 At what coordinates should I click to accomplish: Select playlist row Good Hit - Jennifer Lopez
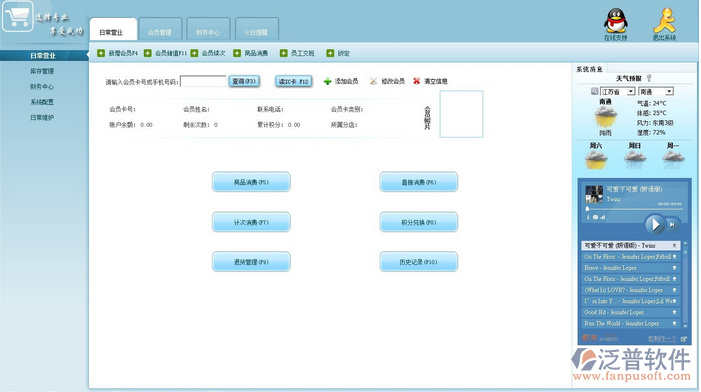(631, 312)
